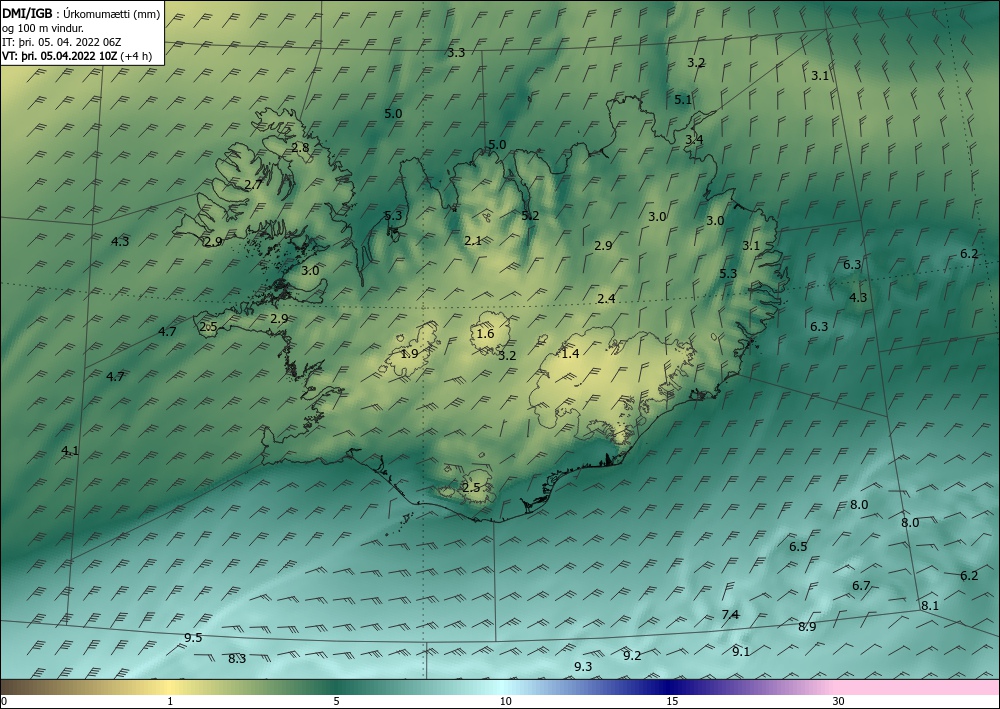1000x709 pixels.
Task: Click the map value 8.3
Action: point(237,659)
